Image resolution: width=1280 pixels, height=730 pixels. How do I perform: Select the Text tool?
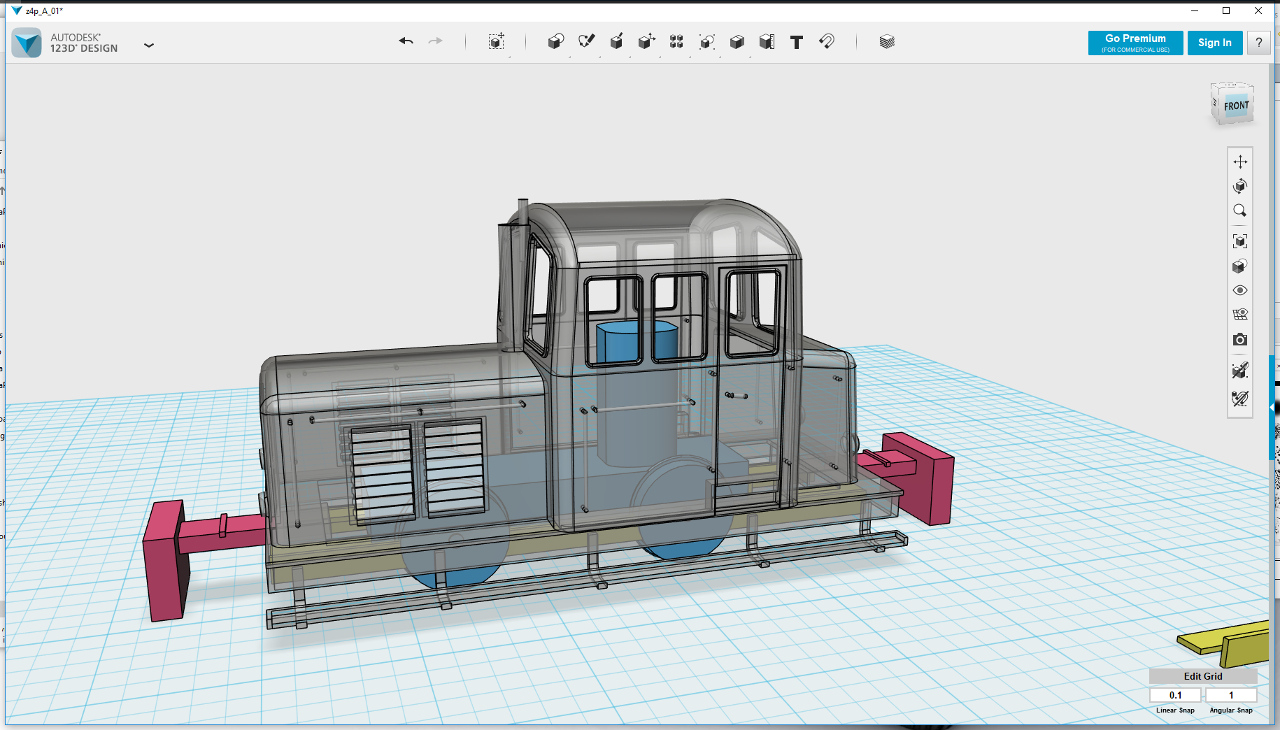(797, 42)
